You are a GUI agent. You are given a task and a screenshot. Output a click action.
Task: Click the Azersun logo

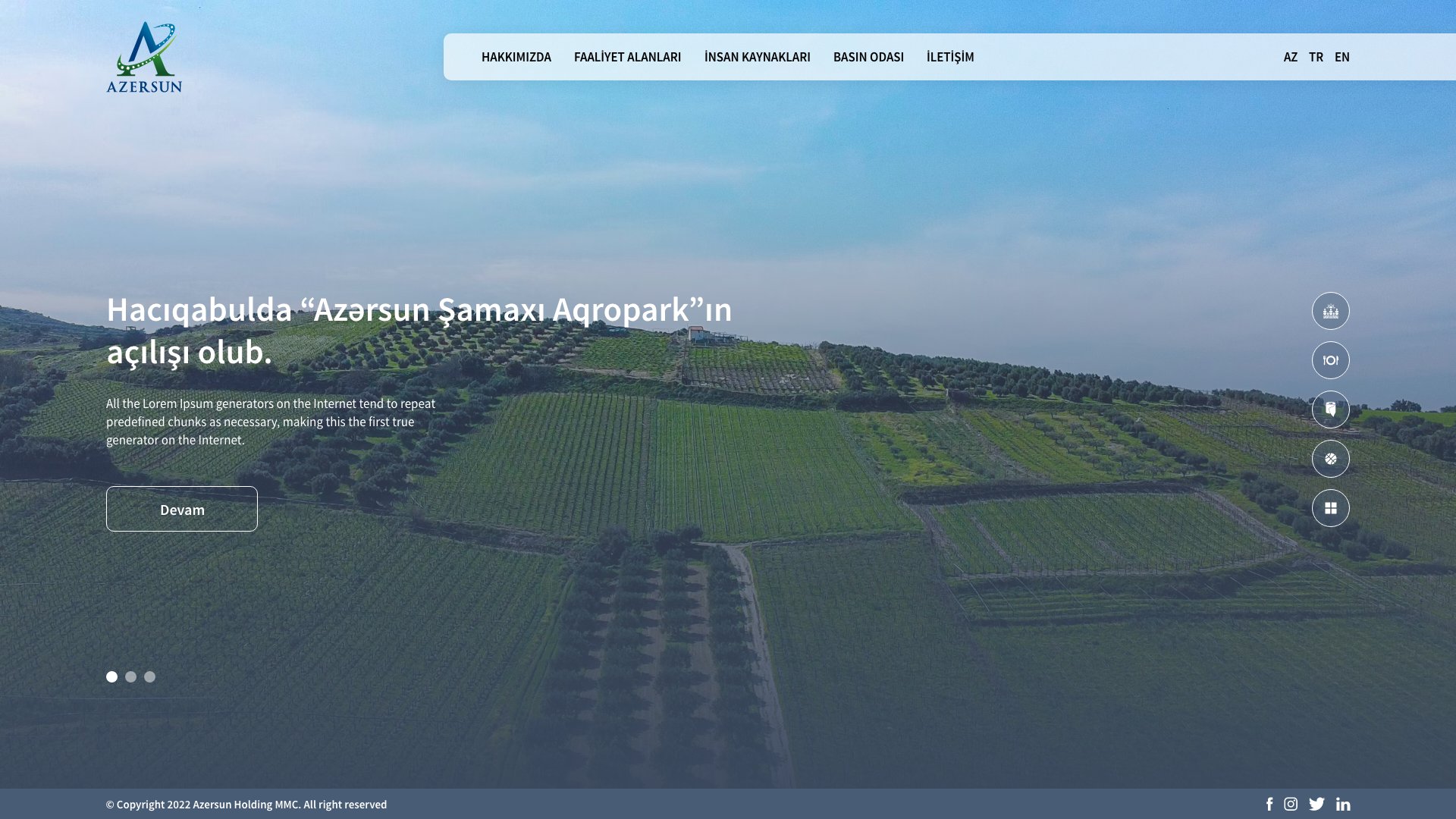[x=144, y=57]
